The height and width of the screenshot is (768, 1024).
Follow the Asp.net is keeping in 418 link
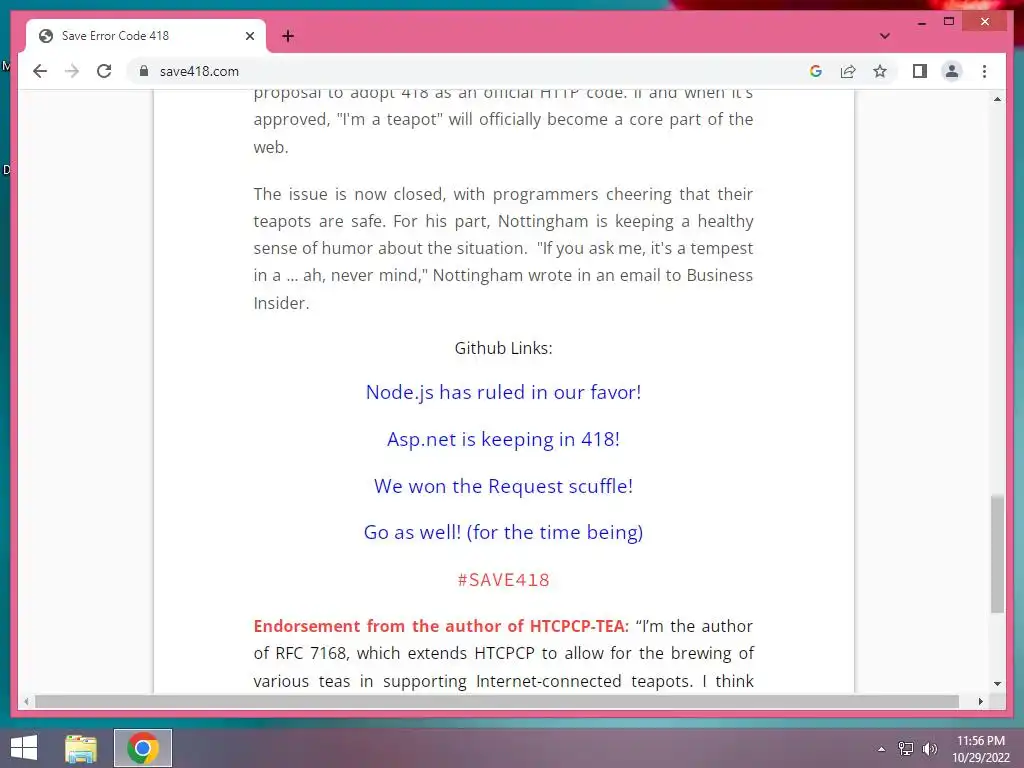coord(503,439)
